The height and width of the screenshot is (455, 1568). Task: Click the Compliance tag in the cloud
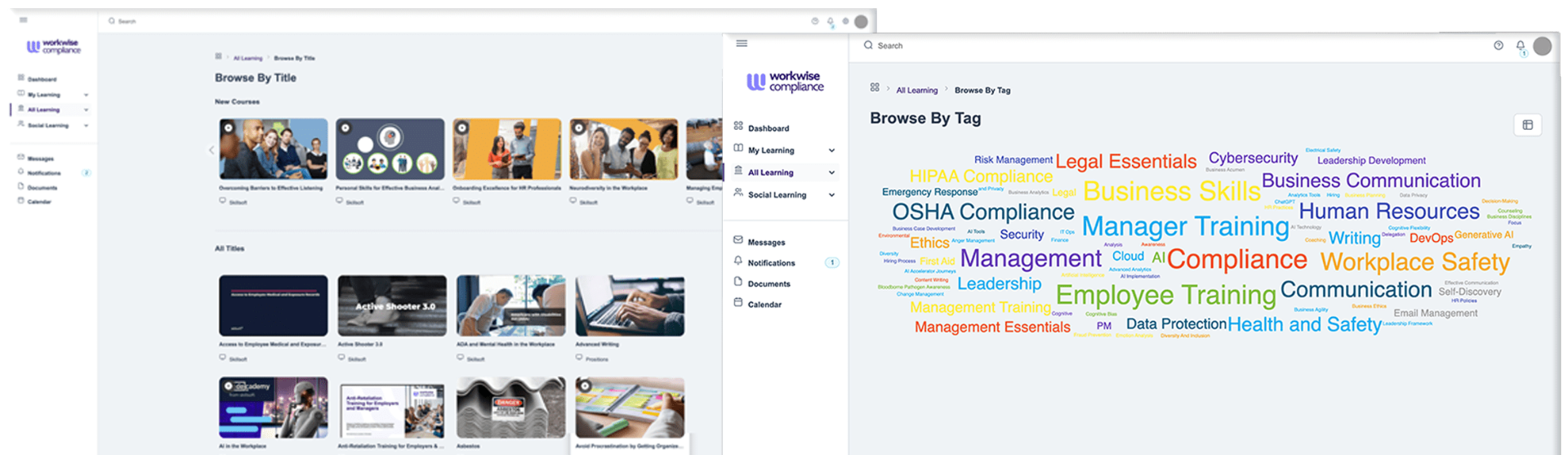point(1236,259)
